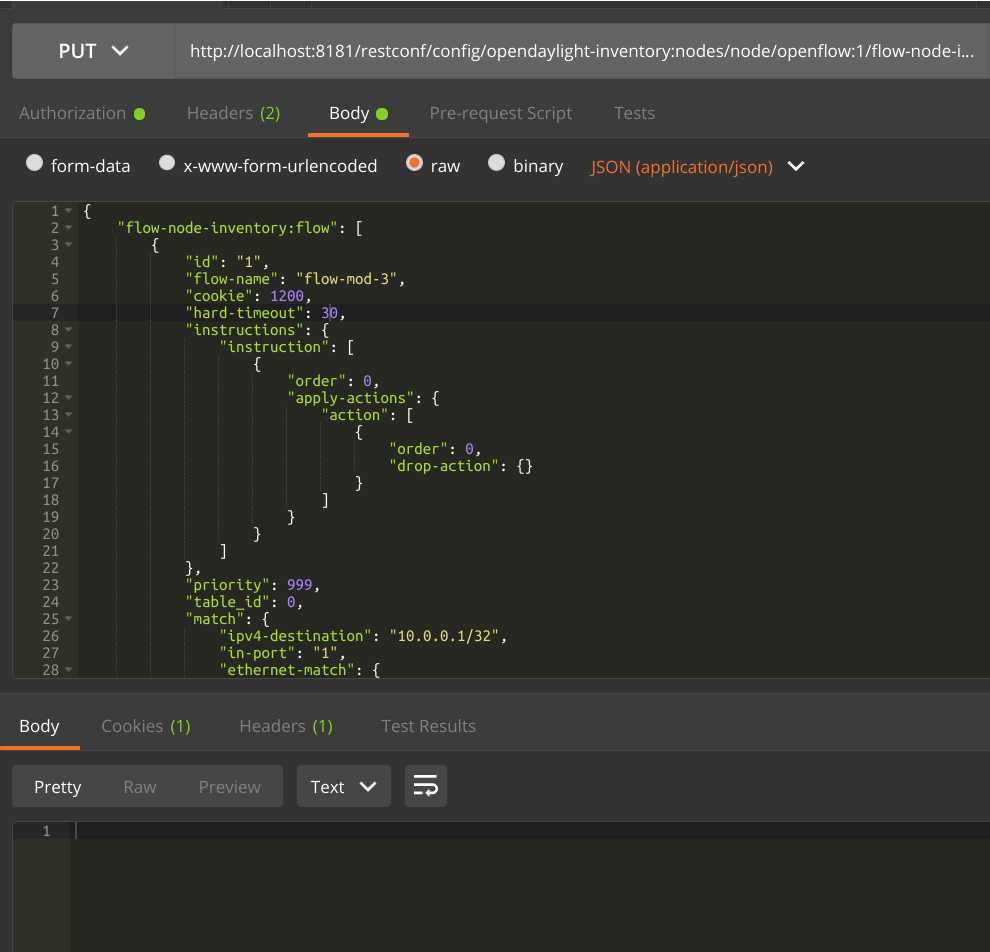Toggle the line wrap icon
The width and height of the screenshot is (990, 952).
pos(426,787)
